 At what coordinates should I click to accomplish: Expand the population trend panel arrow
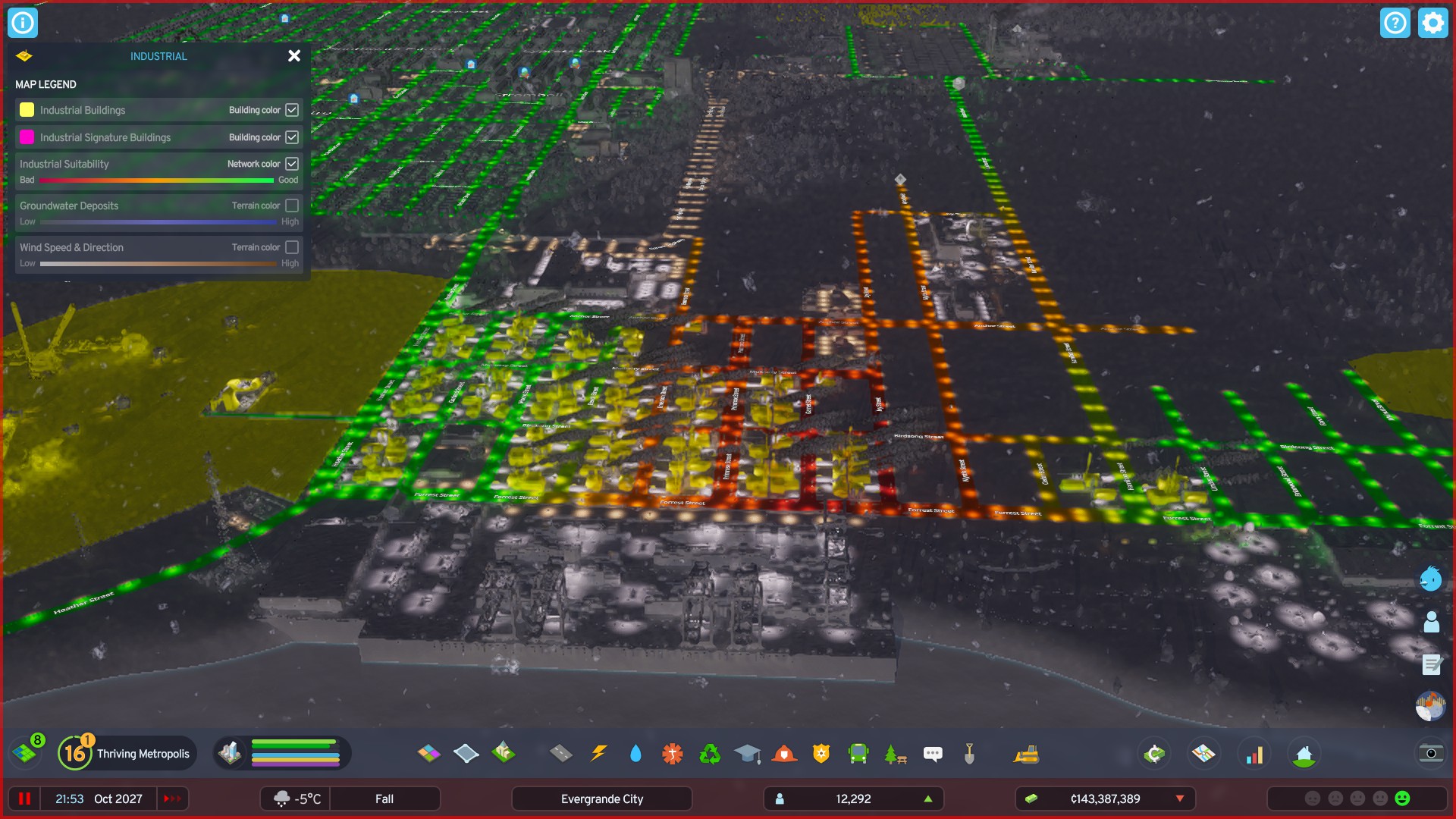click(x=927, y=799)
